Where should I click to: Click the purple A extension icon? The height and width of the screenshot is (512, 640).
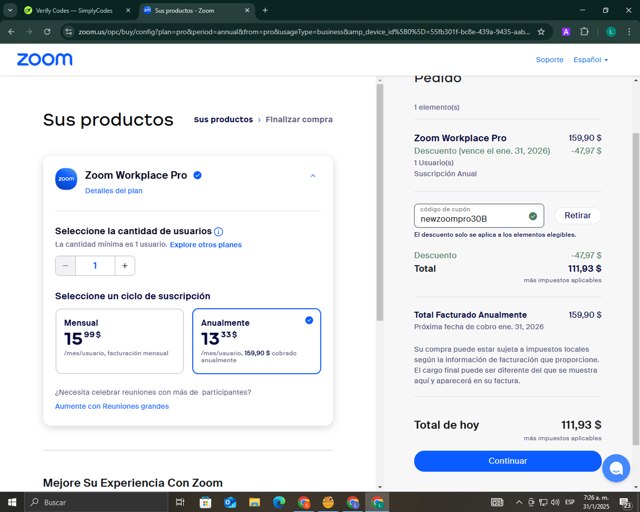(566, 31)
